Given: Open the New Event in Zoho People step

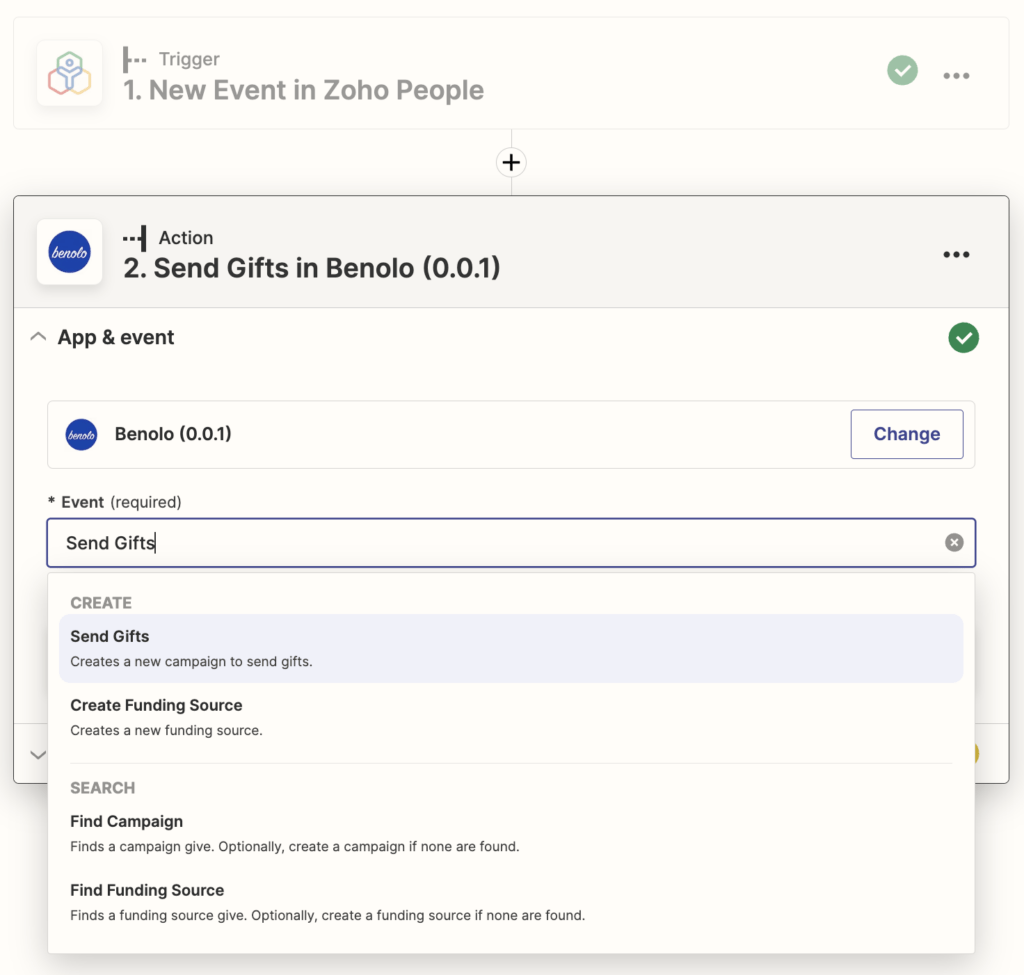Looking at the screenshot, I should (x=511, y=73).
